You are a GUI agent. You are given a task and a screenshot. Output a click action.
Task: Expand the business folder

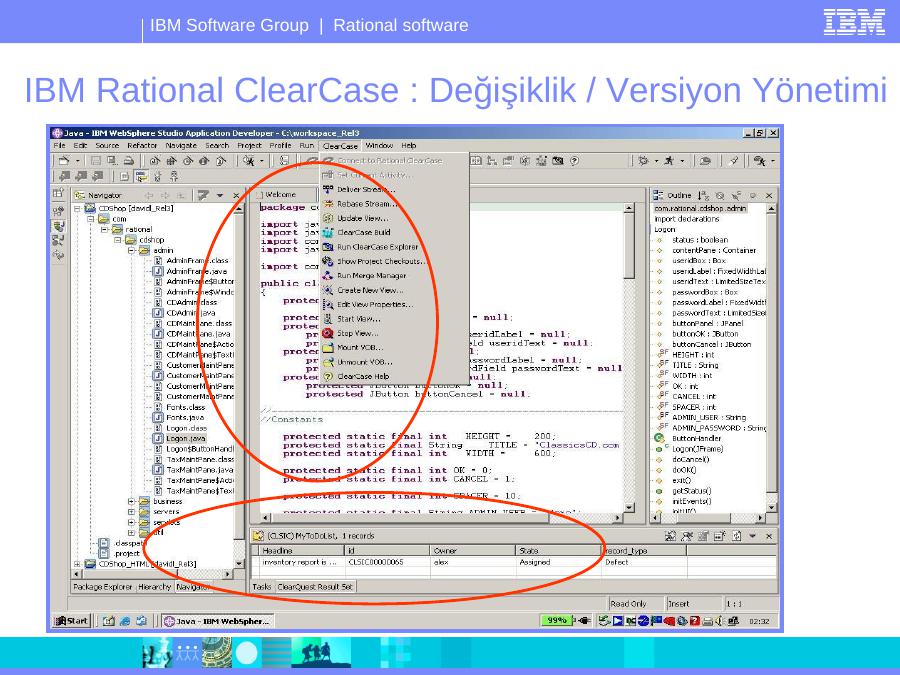coord(131,501)
